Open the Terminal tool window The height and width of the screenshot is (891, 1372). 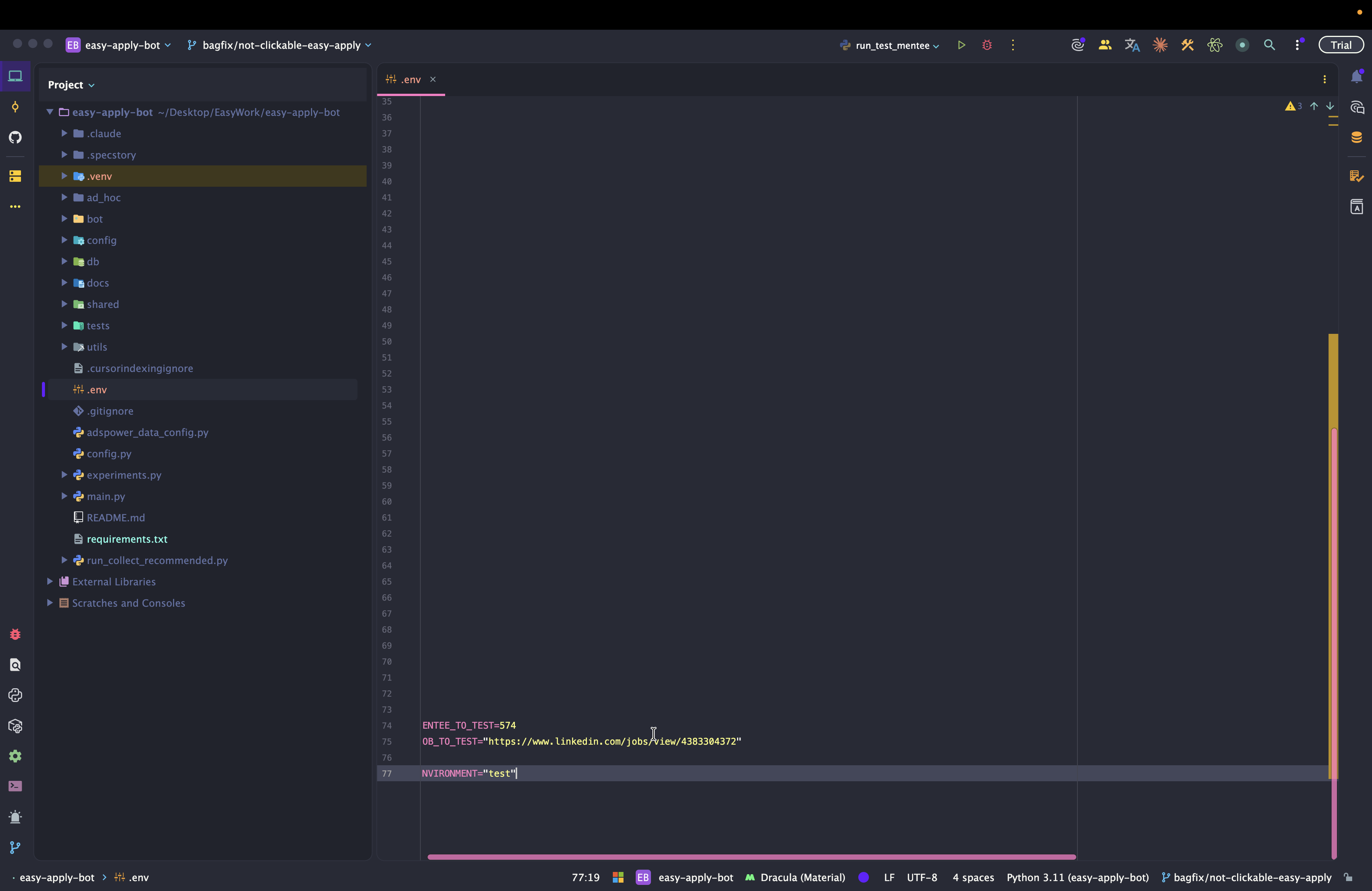tap(16, 786)
